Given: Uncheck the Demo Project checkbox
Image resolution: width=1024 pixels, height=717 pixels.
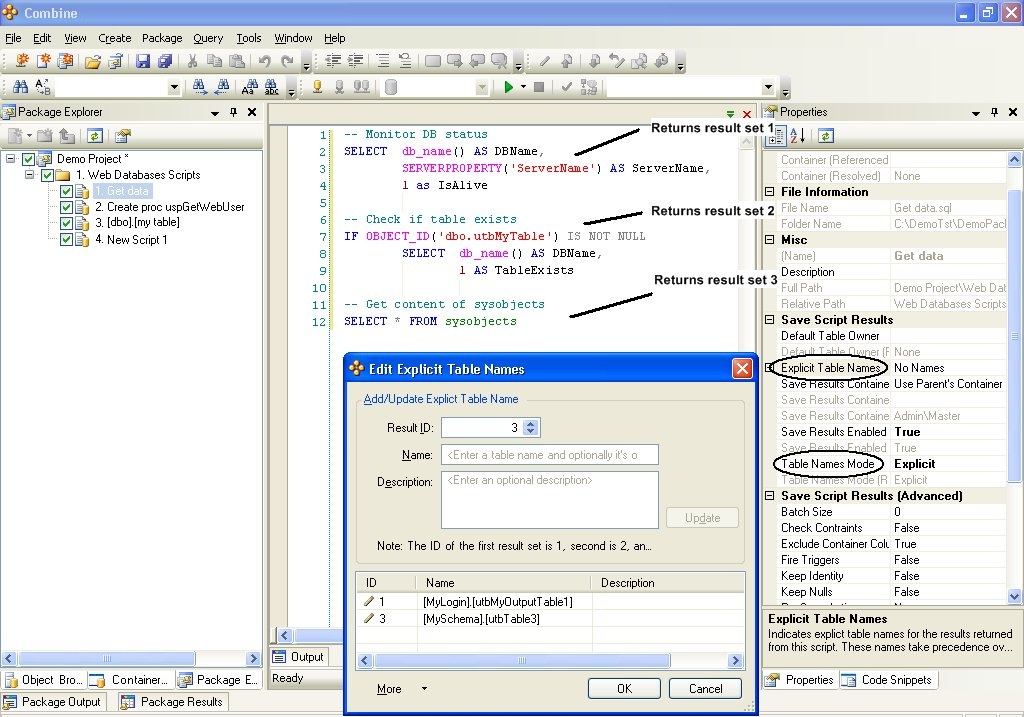Looking at the screenshot, I should (x=28, y=160).
